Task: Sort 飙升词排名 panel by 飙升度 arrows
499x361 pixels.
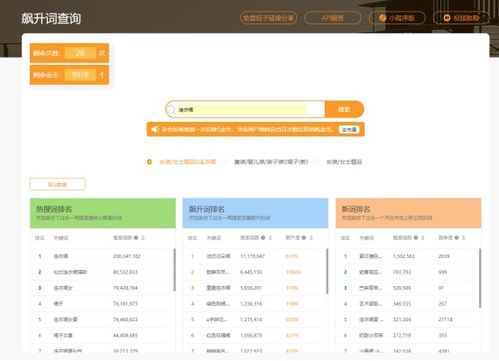Action: tap(311, 238)
